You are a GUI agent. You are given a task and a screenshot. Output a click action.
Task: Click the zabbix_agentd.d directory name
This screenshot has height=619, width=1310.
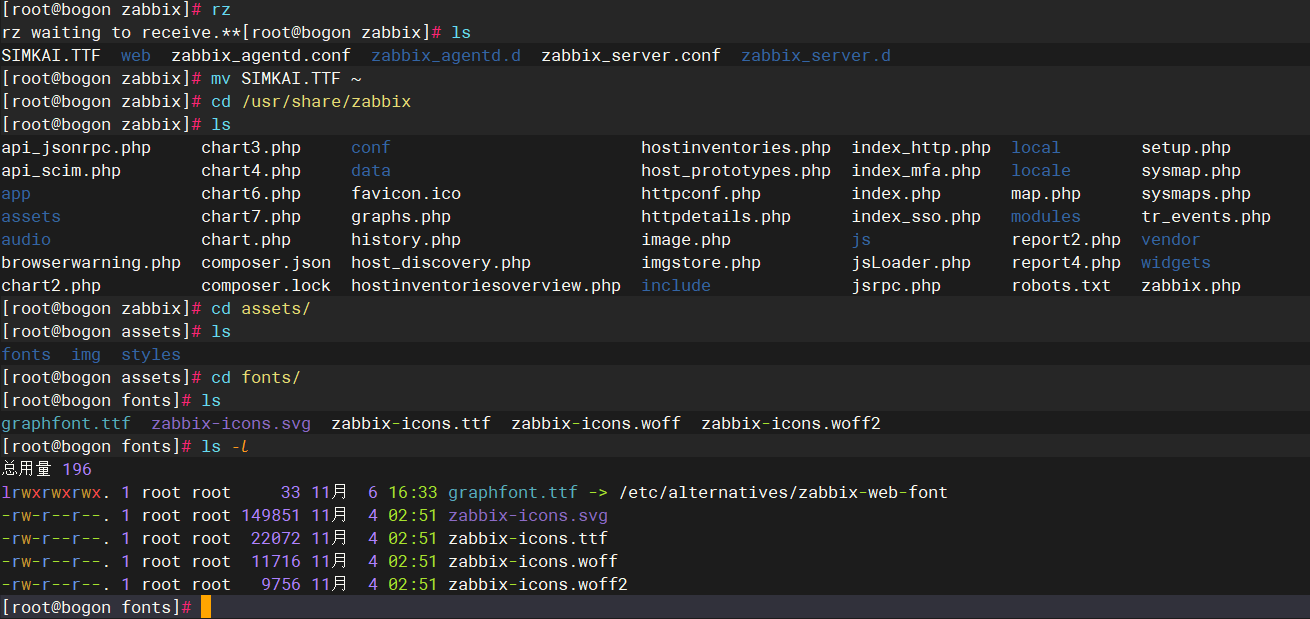click(446, 55)
